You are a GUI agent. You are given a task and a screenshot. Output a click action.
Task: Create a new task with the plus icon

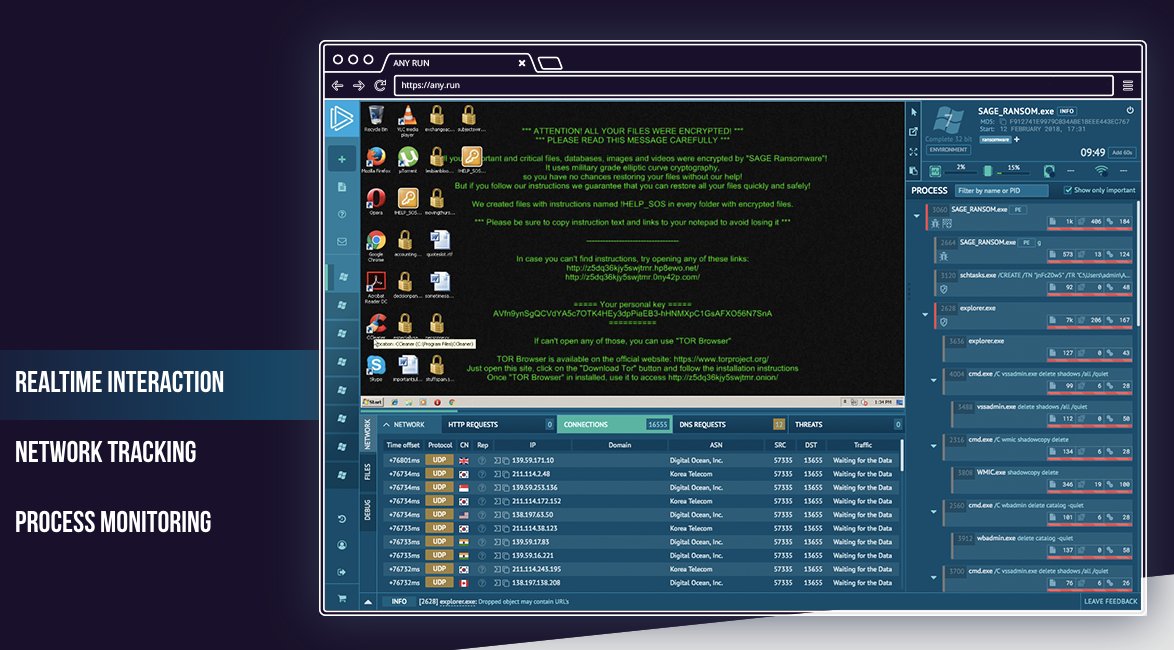(x=341, y=159)
